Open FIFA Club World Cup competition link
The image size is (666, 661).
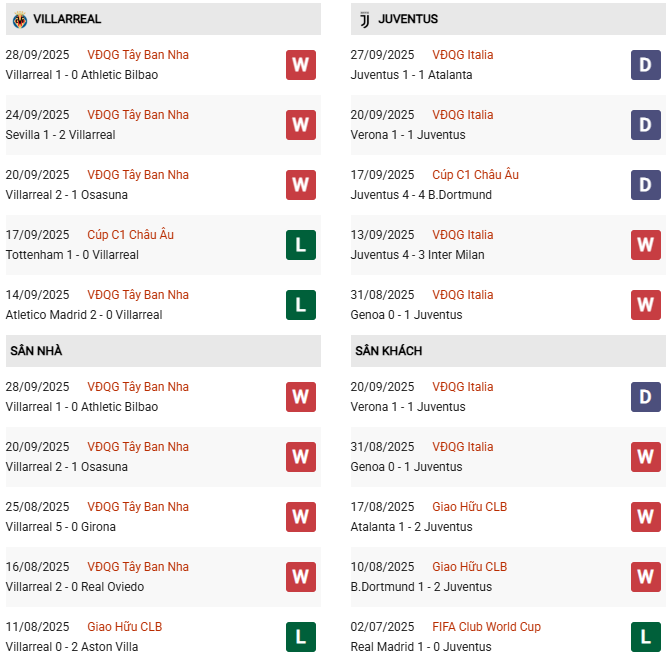click(486, 627)
